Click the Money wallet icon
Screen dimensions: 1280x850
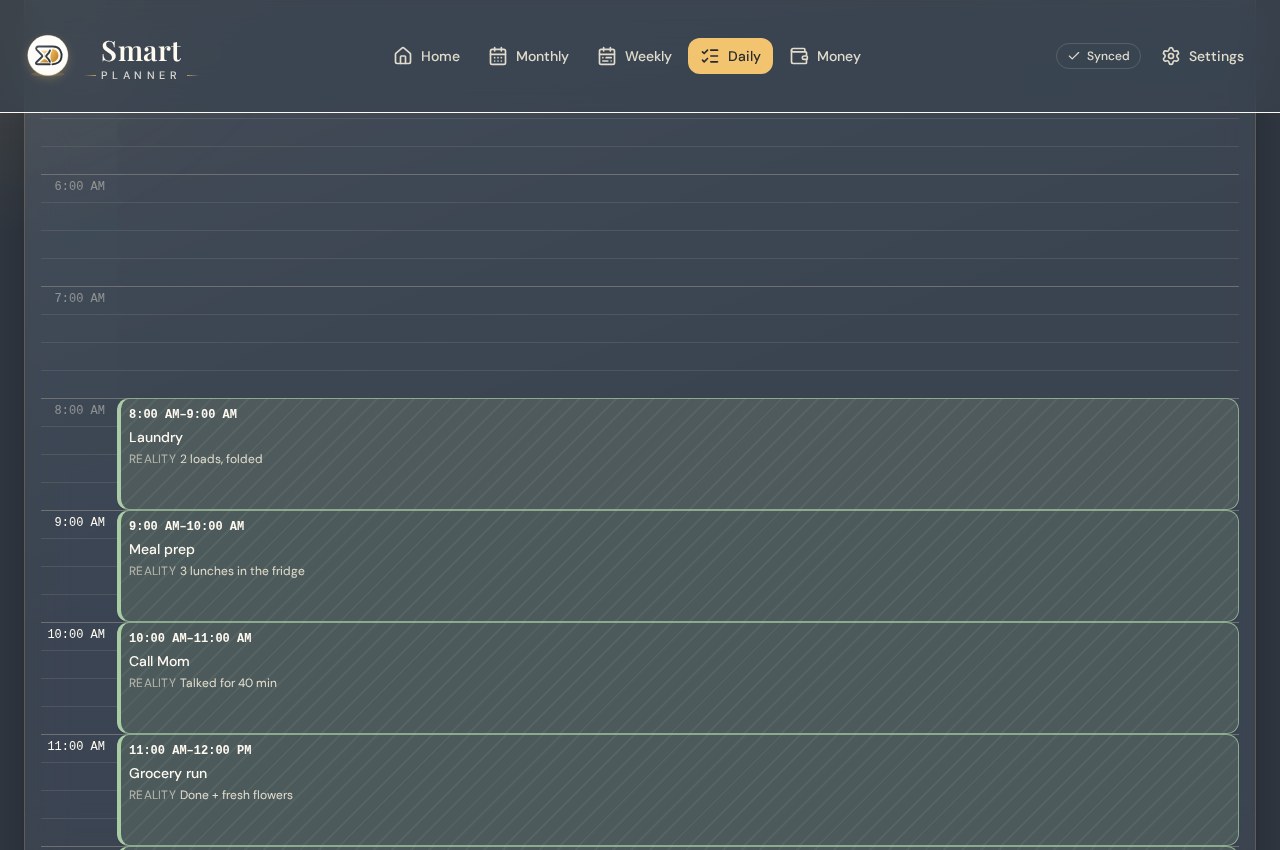[x=799, y=56]
